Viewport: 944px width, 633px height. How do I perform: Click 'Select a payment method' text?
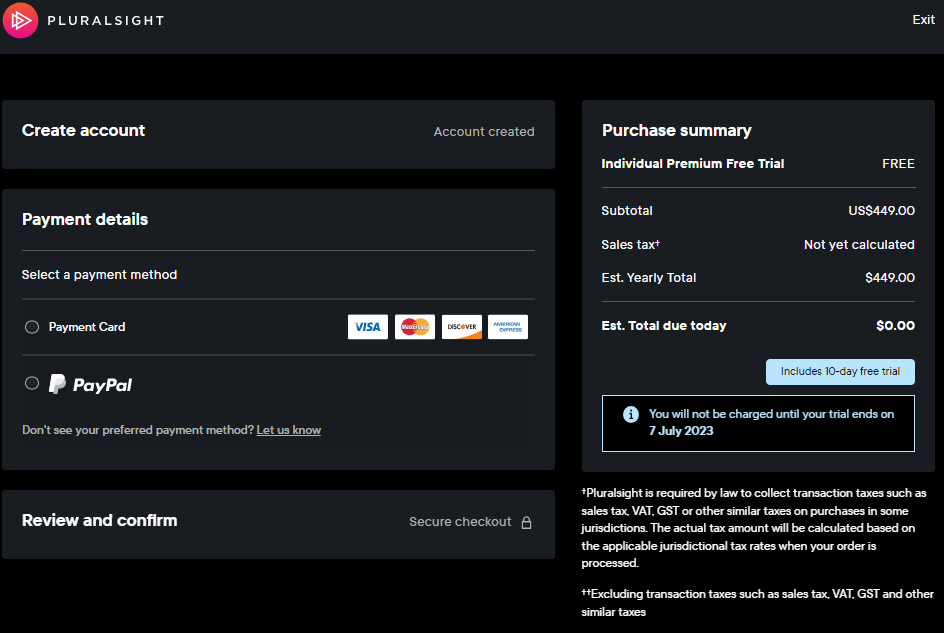[99, 275]
